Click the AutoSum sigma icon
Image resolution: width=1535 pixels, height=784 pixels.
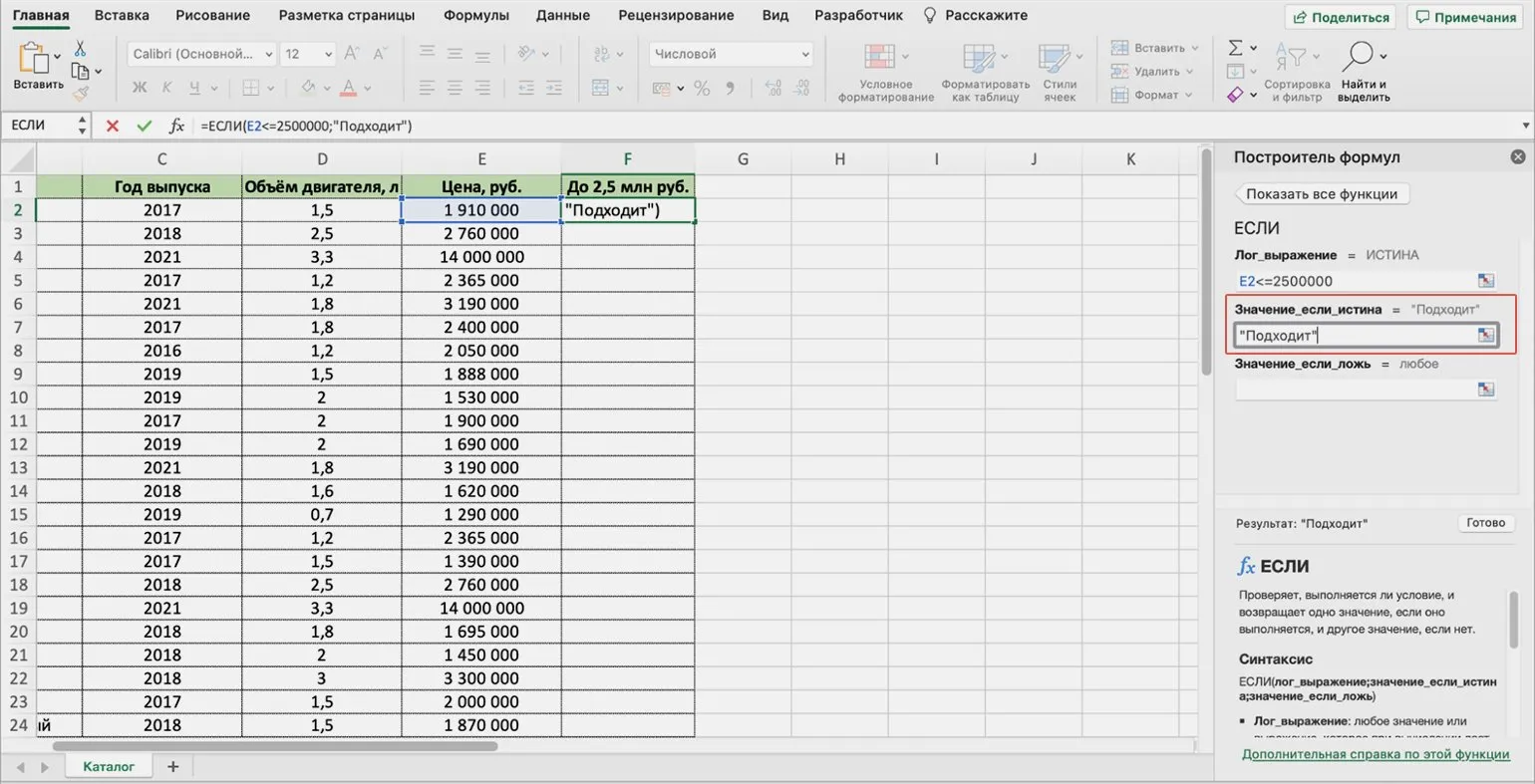(x=1236, y=48)
